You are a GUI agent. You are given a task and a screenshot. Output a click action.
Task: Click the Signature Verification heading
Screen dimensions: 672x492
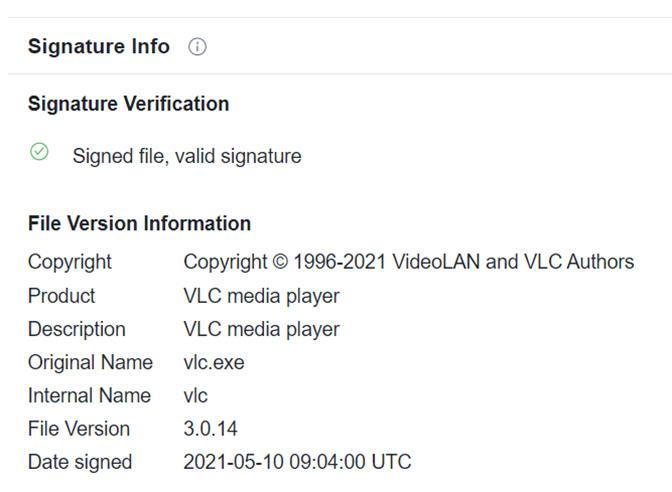tap(128, 104)
